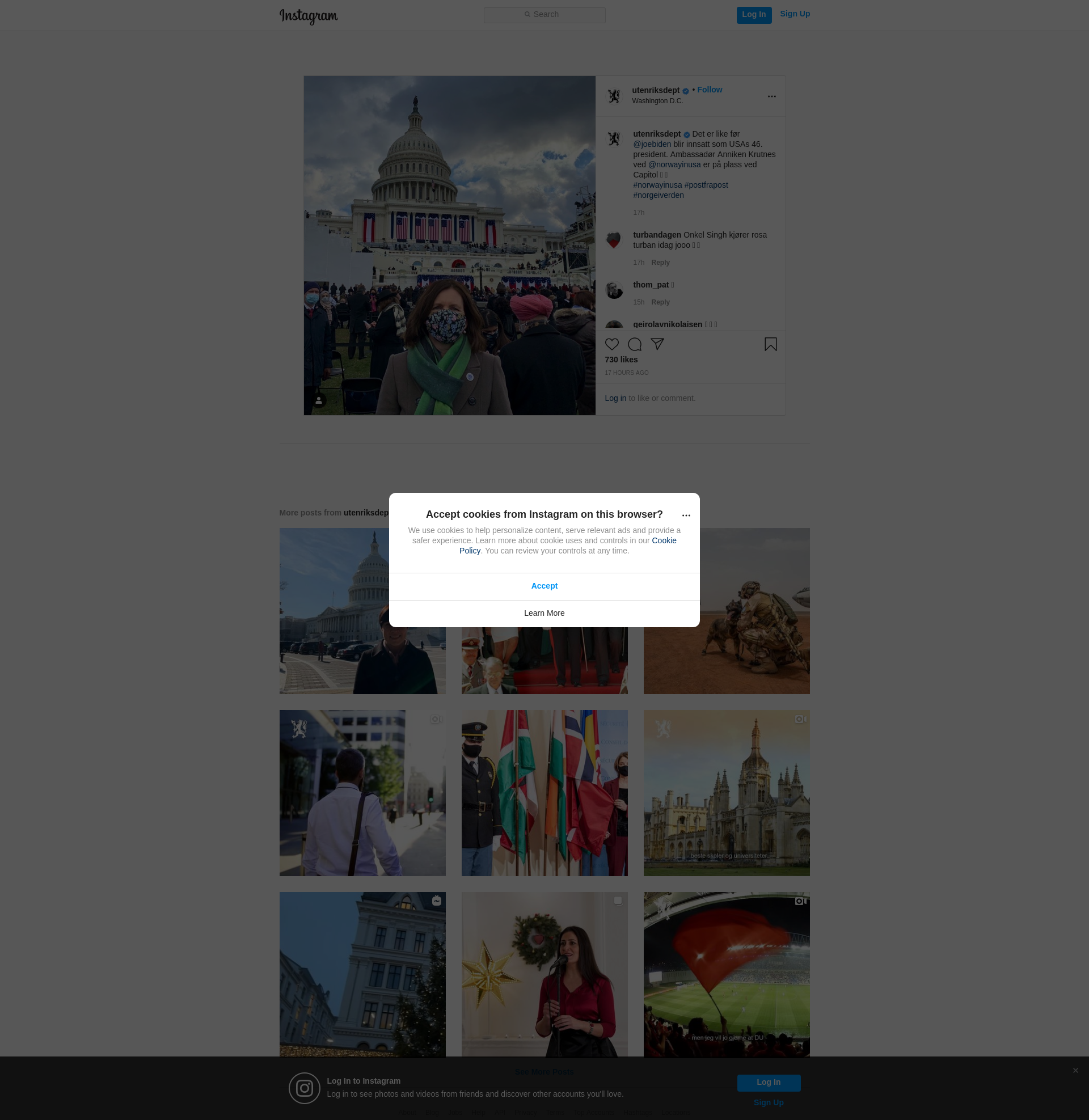Click Instagram camera icon in bottom banner
Screen dimensions: 1089x1120
(x=304, y=1088)
